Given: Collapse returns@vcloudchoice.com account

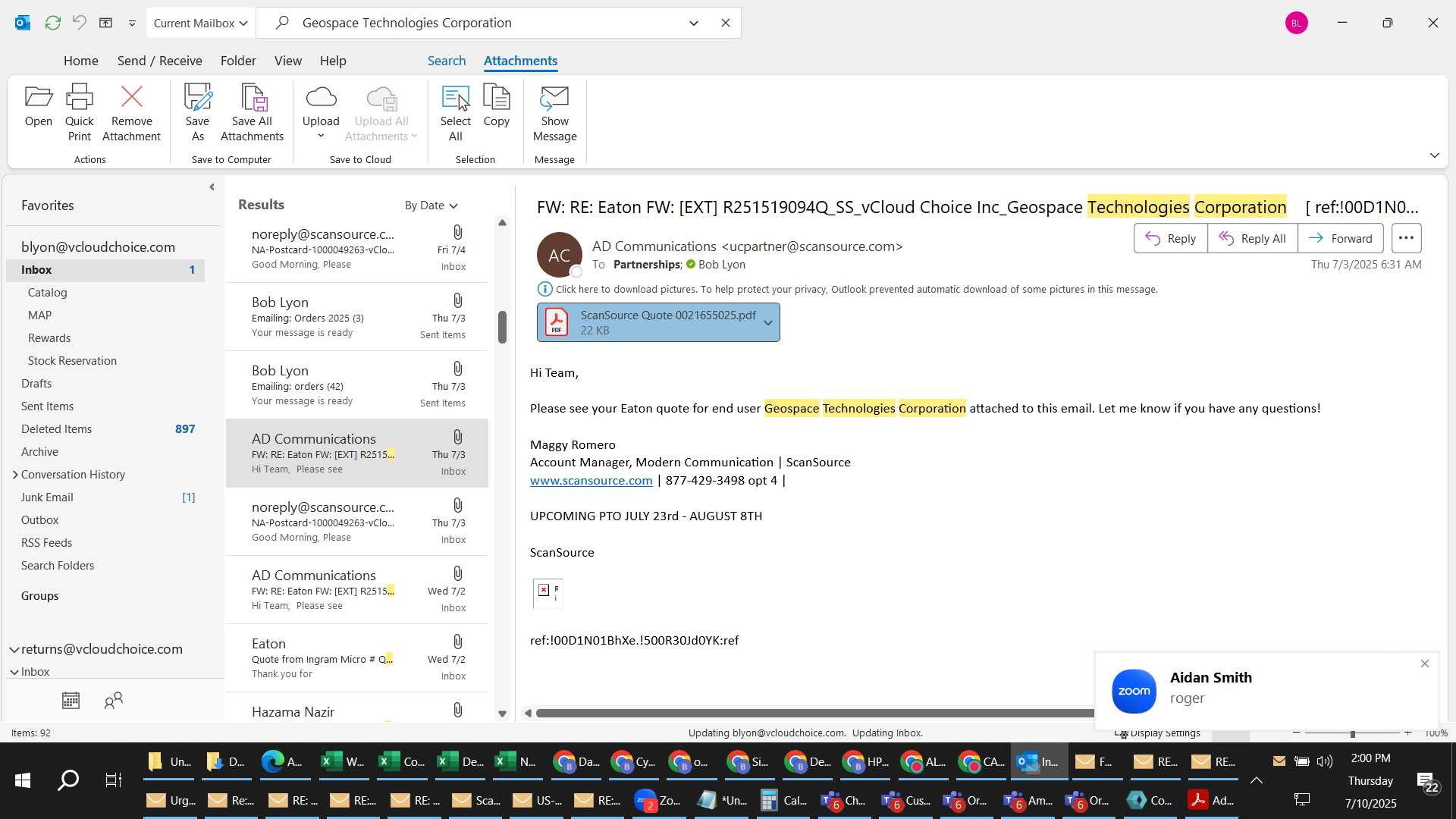Looking at the screenshot, I should pos(14,649).
